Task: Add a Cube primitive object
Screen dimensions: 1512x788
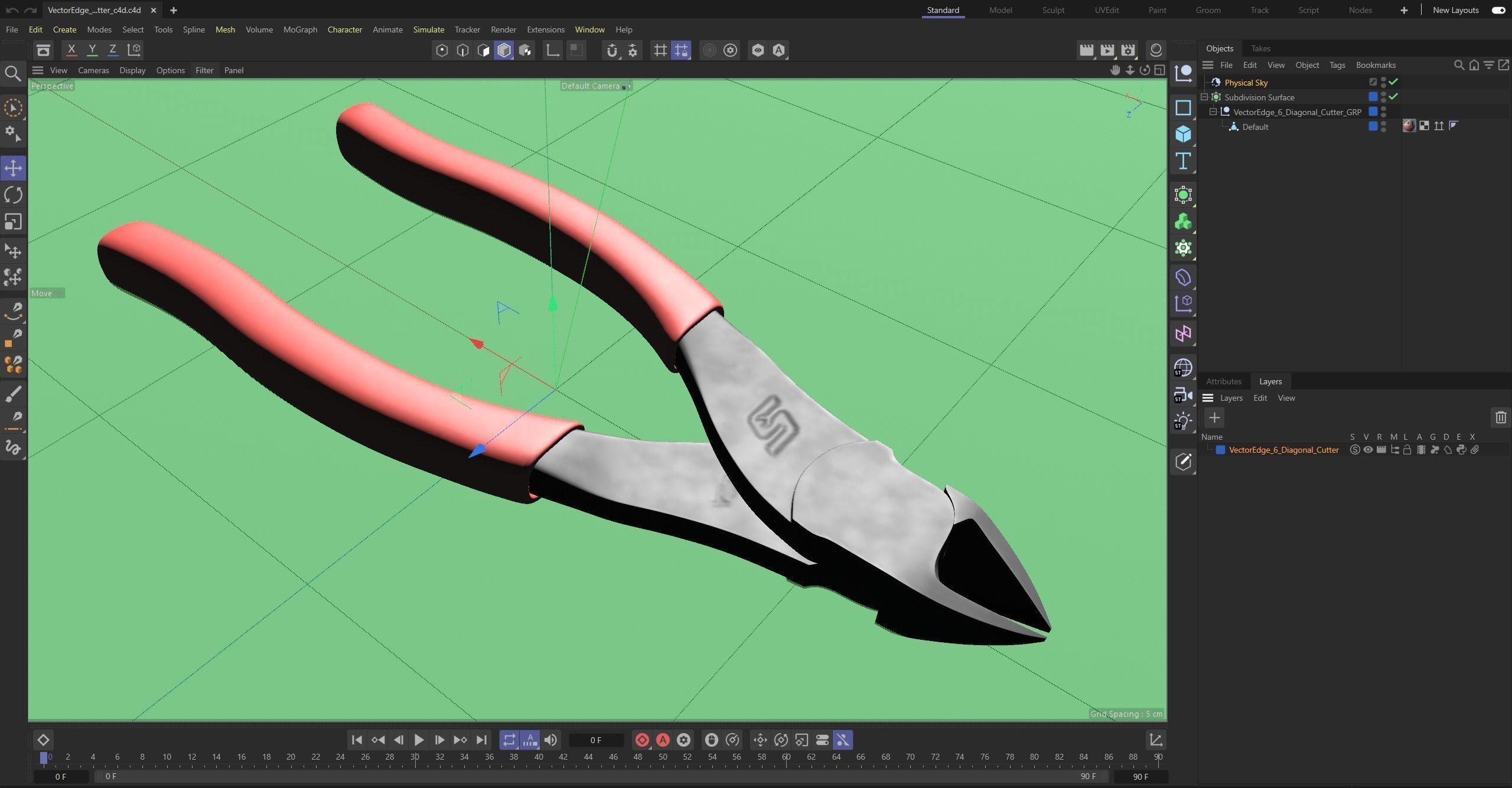Action: [x=1183, y=135]
